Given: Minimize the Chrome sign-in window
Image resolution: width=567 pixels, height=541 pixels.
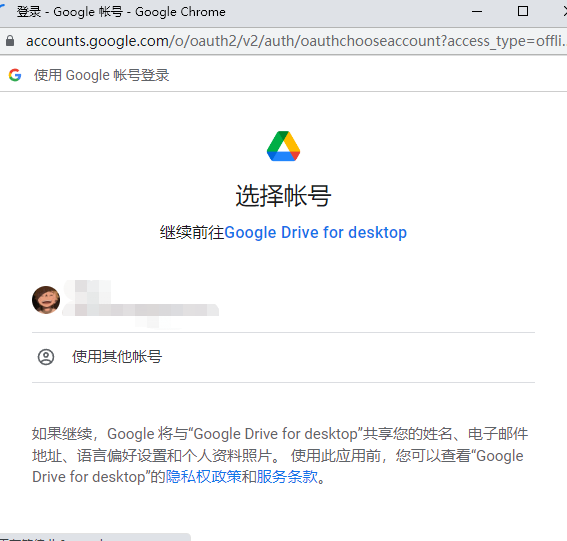Looking at the screenshot, I should tap(477, 12).
